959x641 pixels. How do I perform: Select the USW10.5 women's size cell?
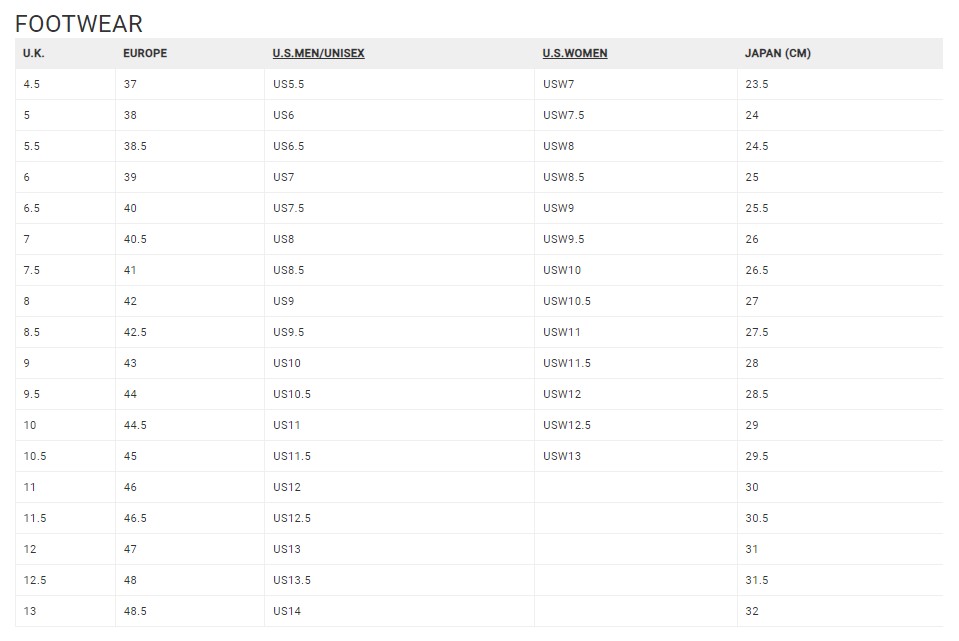567,302
